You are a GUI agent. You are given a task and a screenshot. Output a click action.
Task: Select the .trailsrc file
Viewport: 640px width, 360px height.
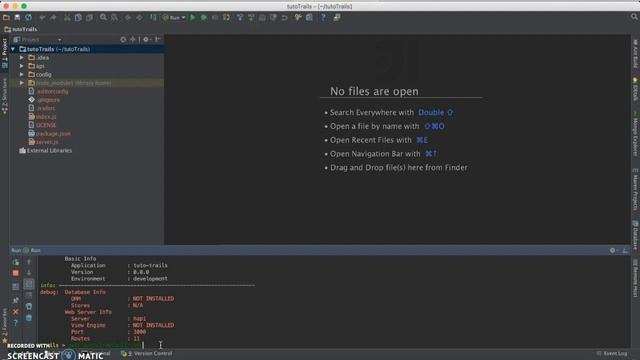(x=46, y=108)
